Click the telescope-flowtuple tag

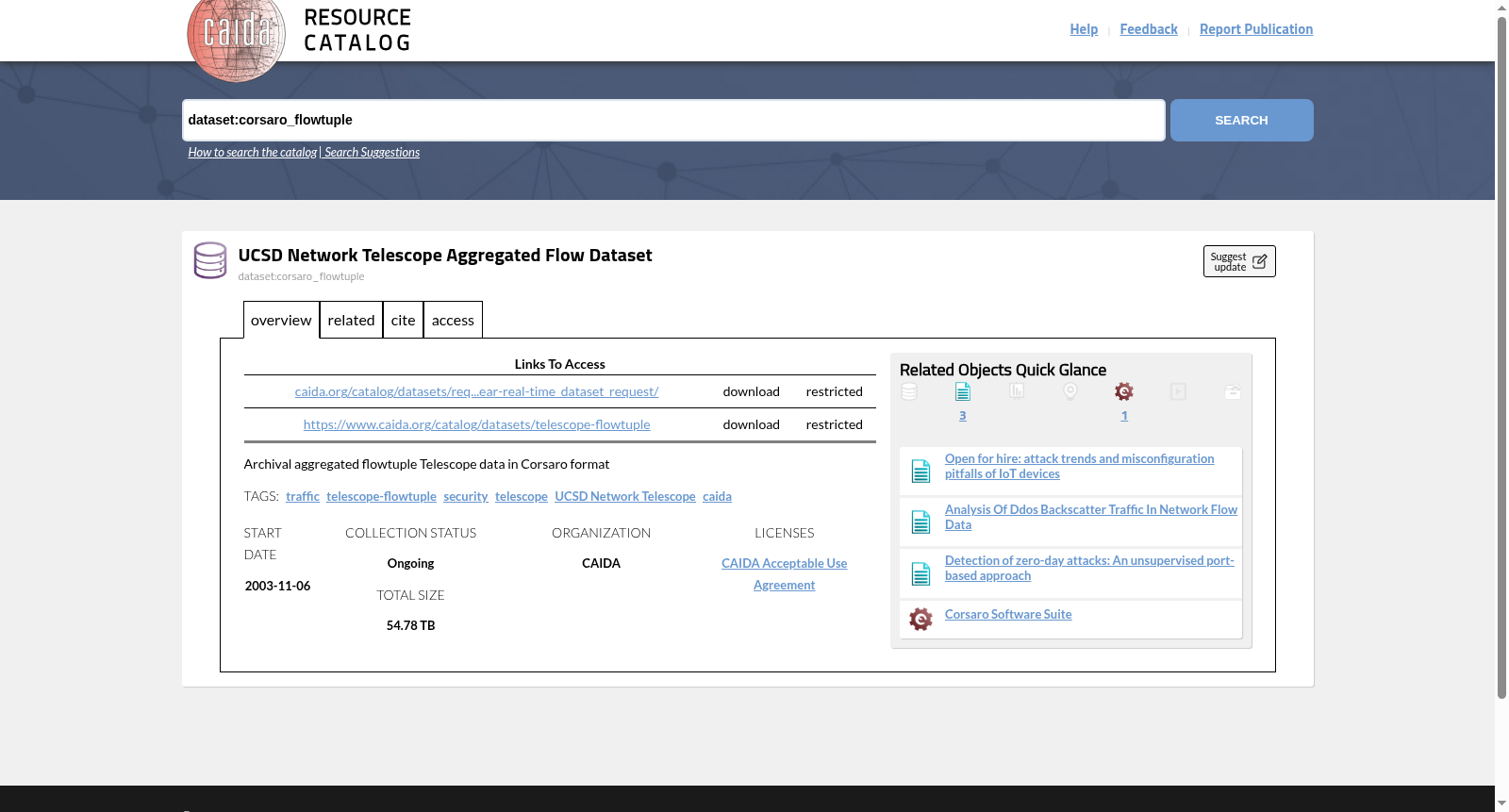click(381, 496)
